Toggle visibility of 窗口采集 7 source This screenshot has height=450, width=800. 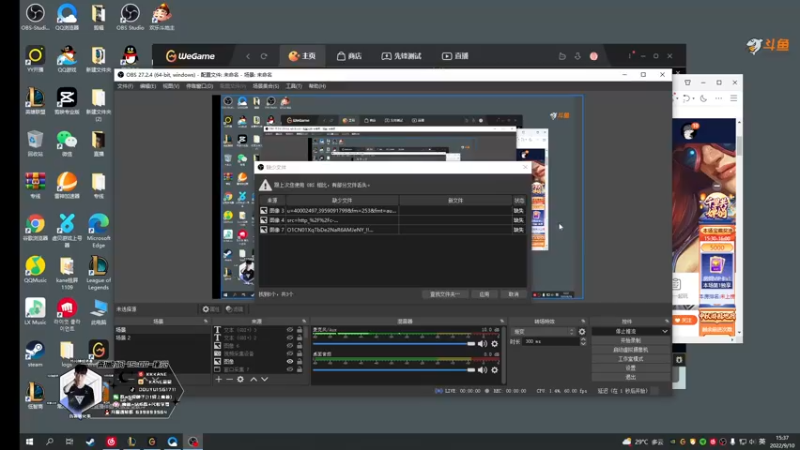click(x=290, y=369)
